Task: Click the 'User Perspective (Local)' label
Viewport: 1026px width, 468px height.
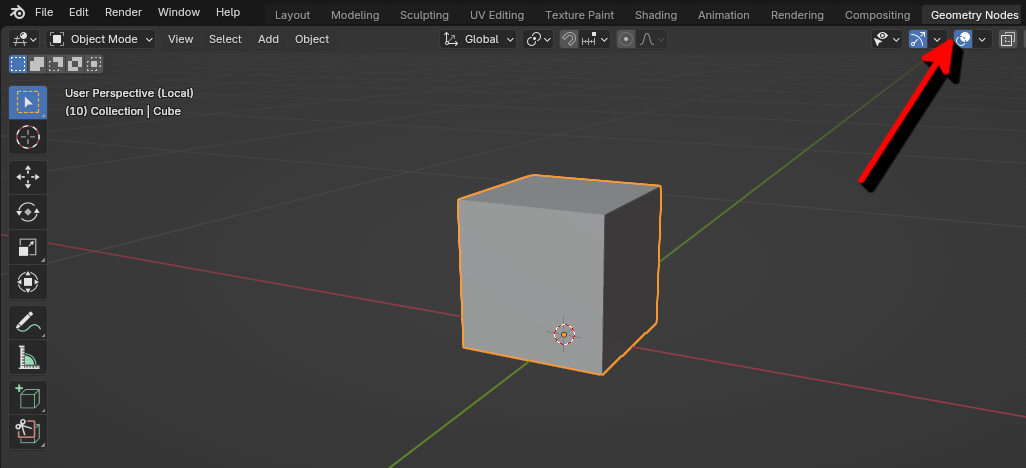Action: (130, 93)
